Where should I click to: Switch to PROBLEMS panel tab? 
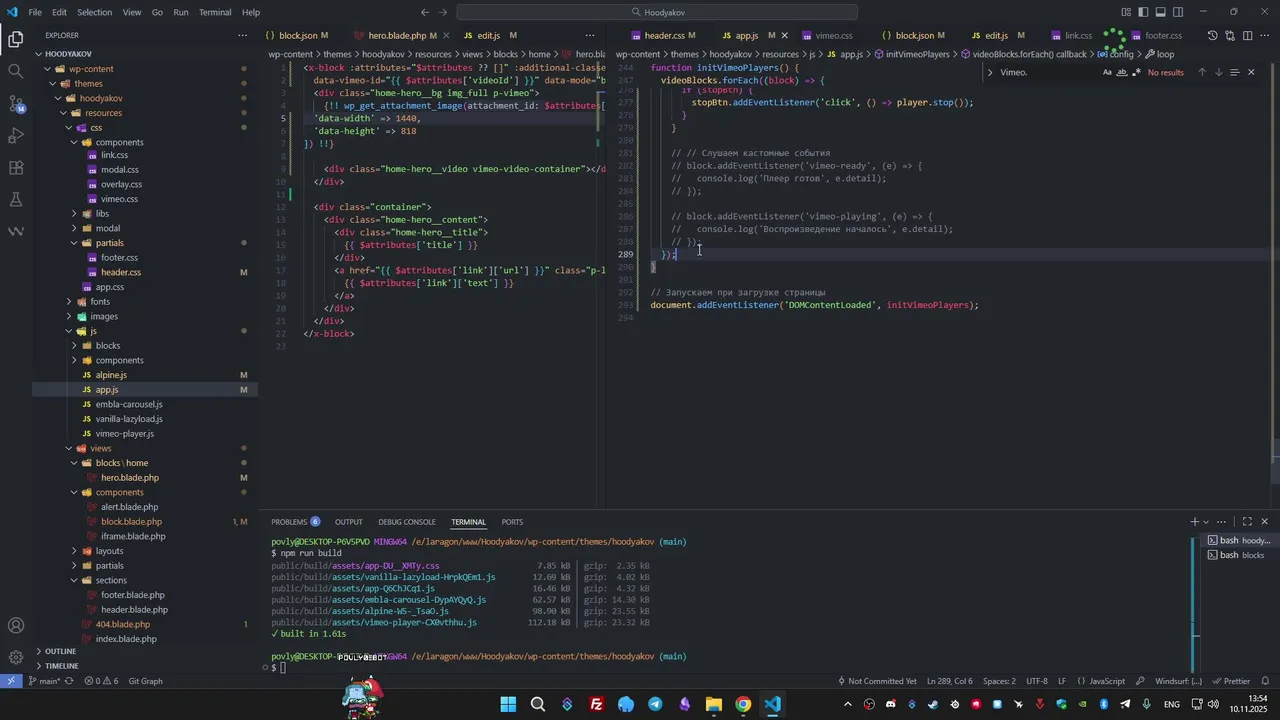tap(295, 522)
